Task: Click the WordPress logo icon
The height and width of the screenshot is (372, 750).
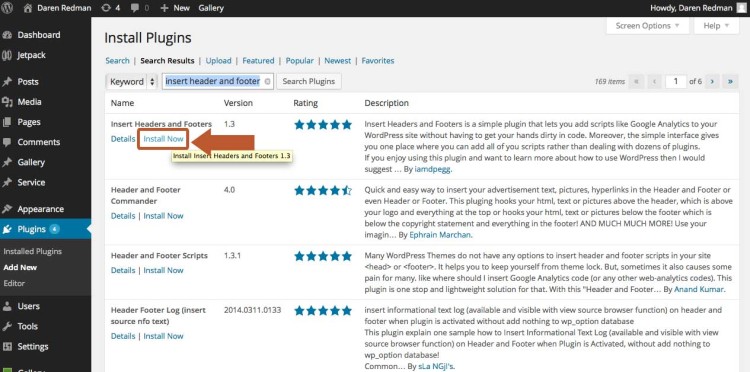Action: [7, 8]
